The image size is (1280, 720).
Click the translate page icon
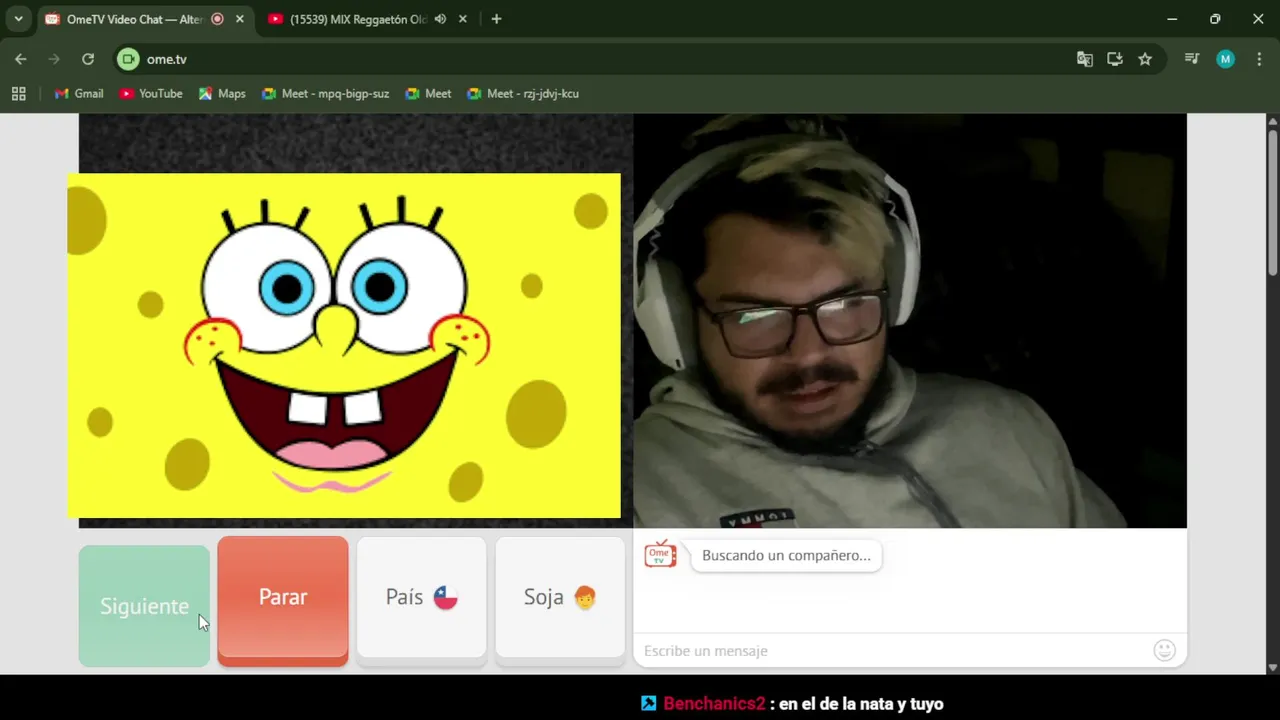click(x=1084, y=59)
